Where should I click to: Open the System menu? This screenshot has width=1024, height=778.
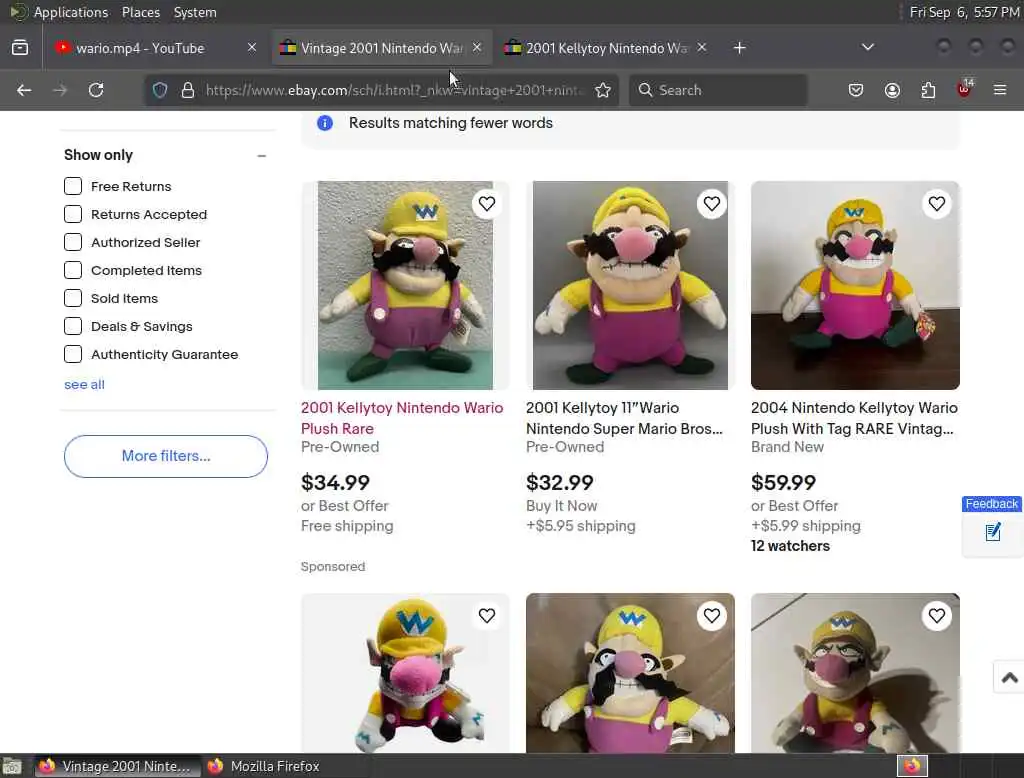click(195, 12)
